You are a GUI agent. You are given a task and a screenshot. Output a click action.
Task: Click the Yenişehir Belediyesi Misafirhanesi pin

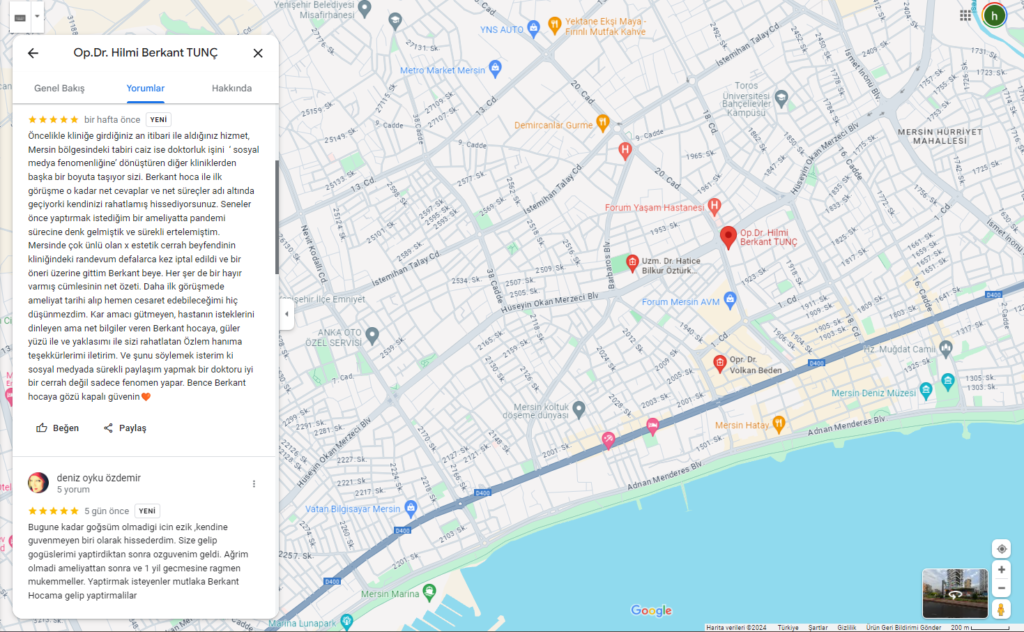point(364,8)
